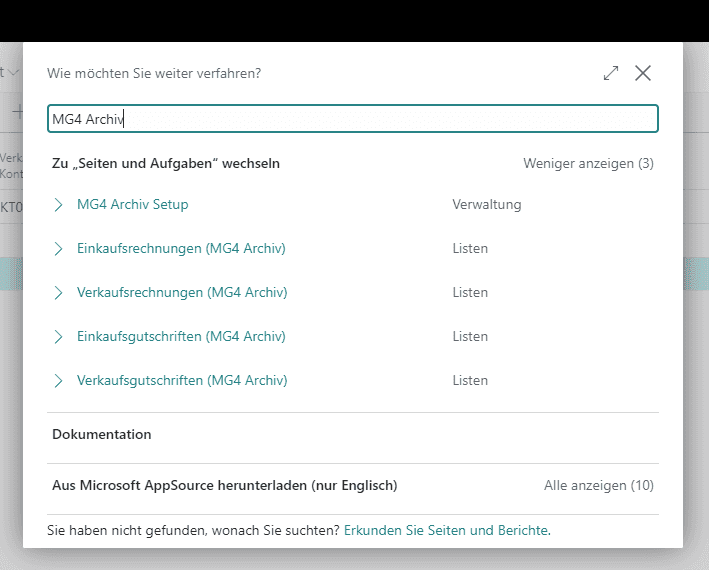This screenshot has width=709, height=570.
Task: Follow the 'Erkunden Sie Seiten und Berichte' link
Action: pyautogui.click(x=446, y=530)
